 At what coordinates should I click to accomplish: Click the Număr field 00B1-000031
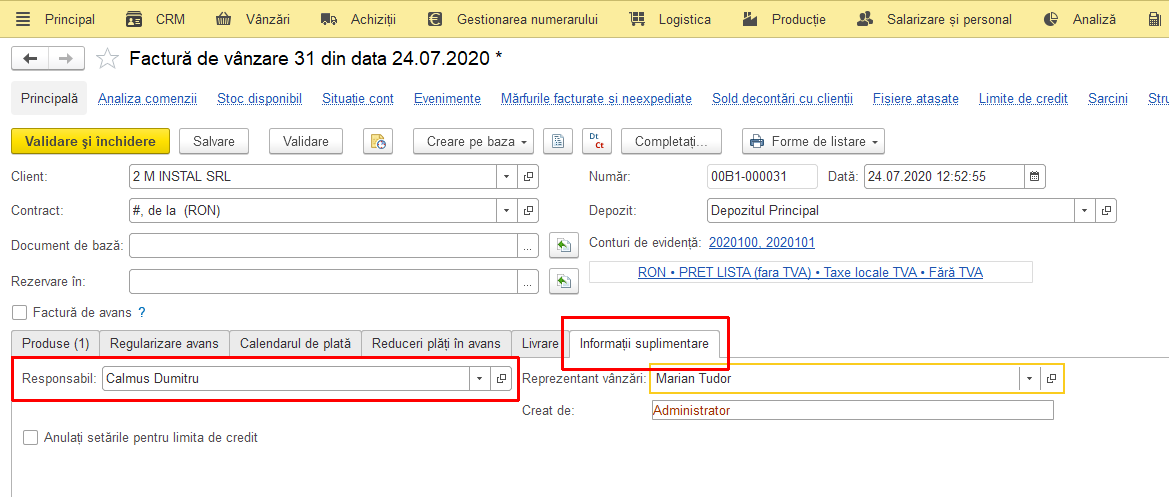(762, 177)
